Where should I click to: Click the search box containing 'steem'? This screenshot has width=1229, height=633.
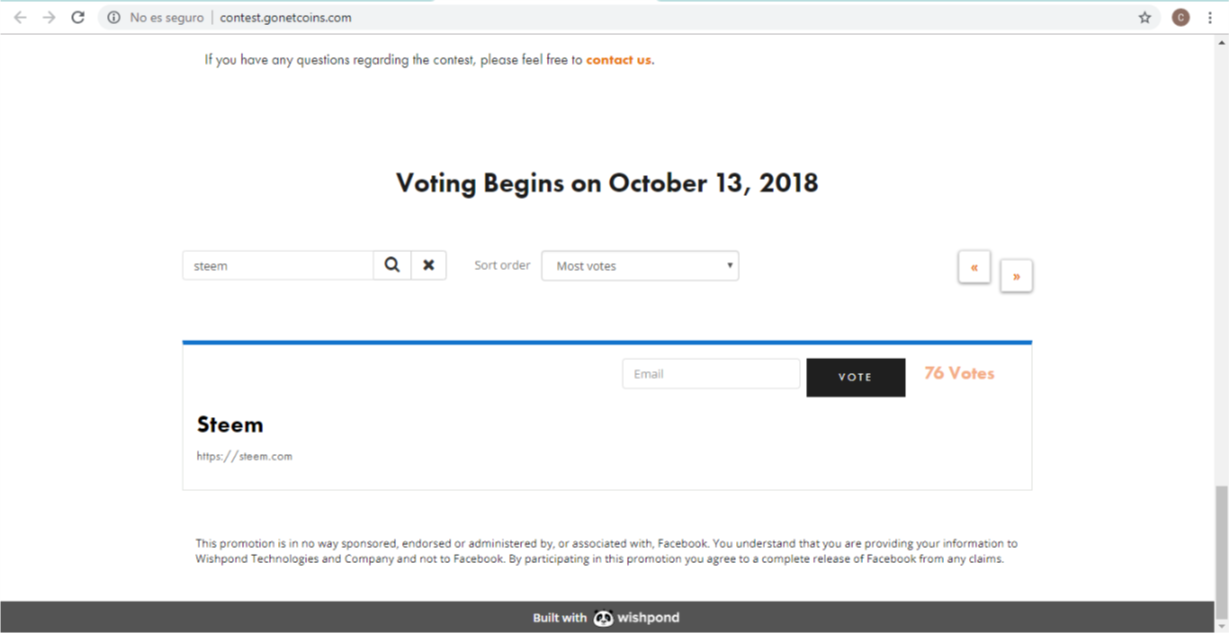tap(278, 266)
